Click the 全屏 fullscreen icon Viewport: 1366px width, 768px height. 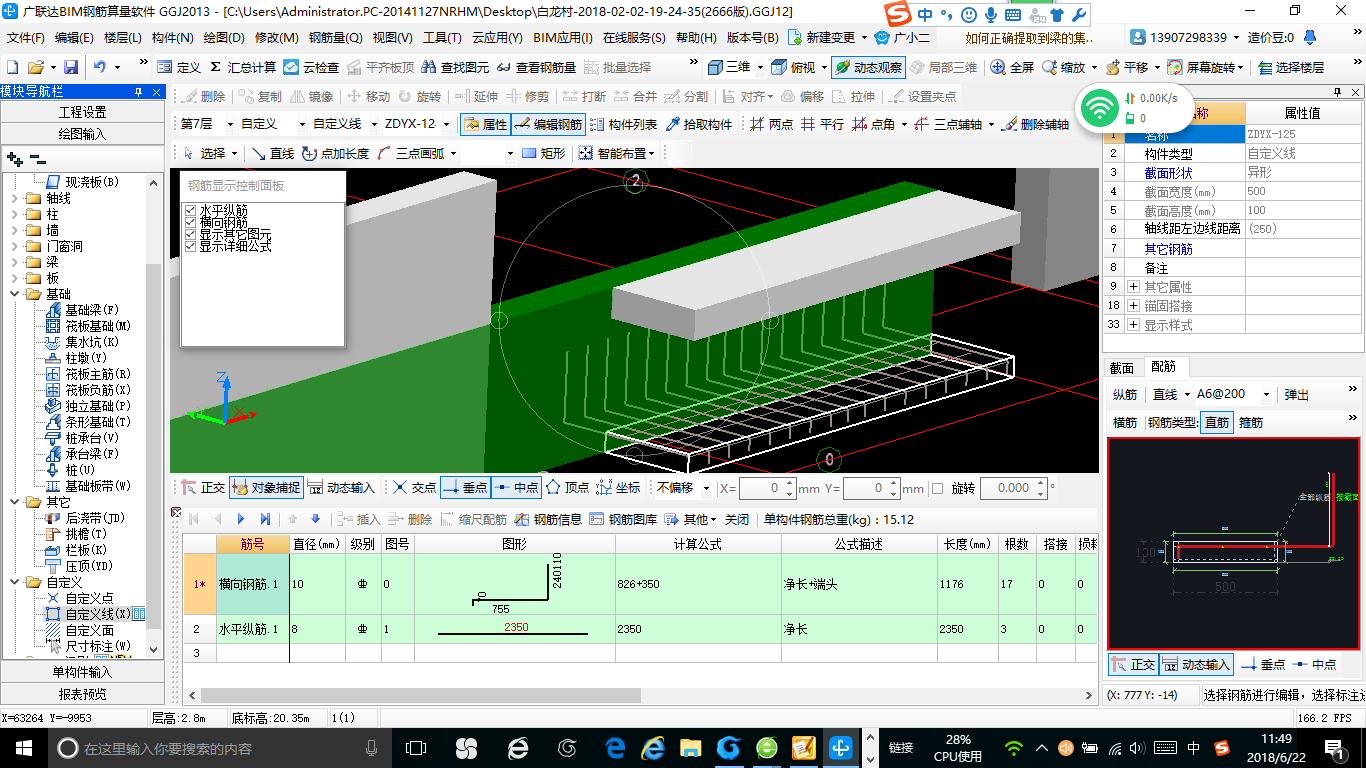(x=1012, y=67)
